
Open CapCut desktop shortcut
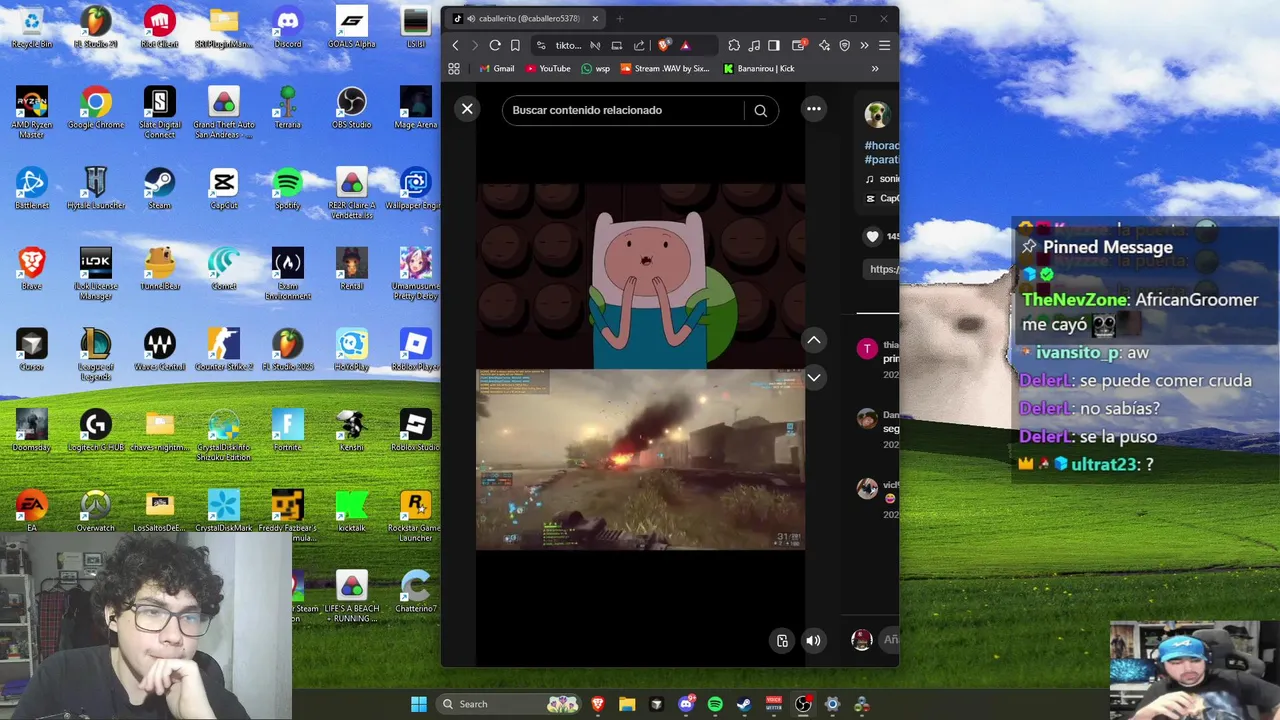pyautogui.click(x=224, y=188)
